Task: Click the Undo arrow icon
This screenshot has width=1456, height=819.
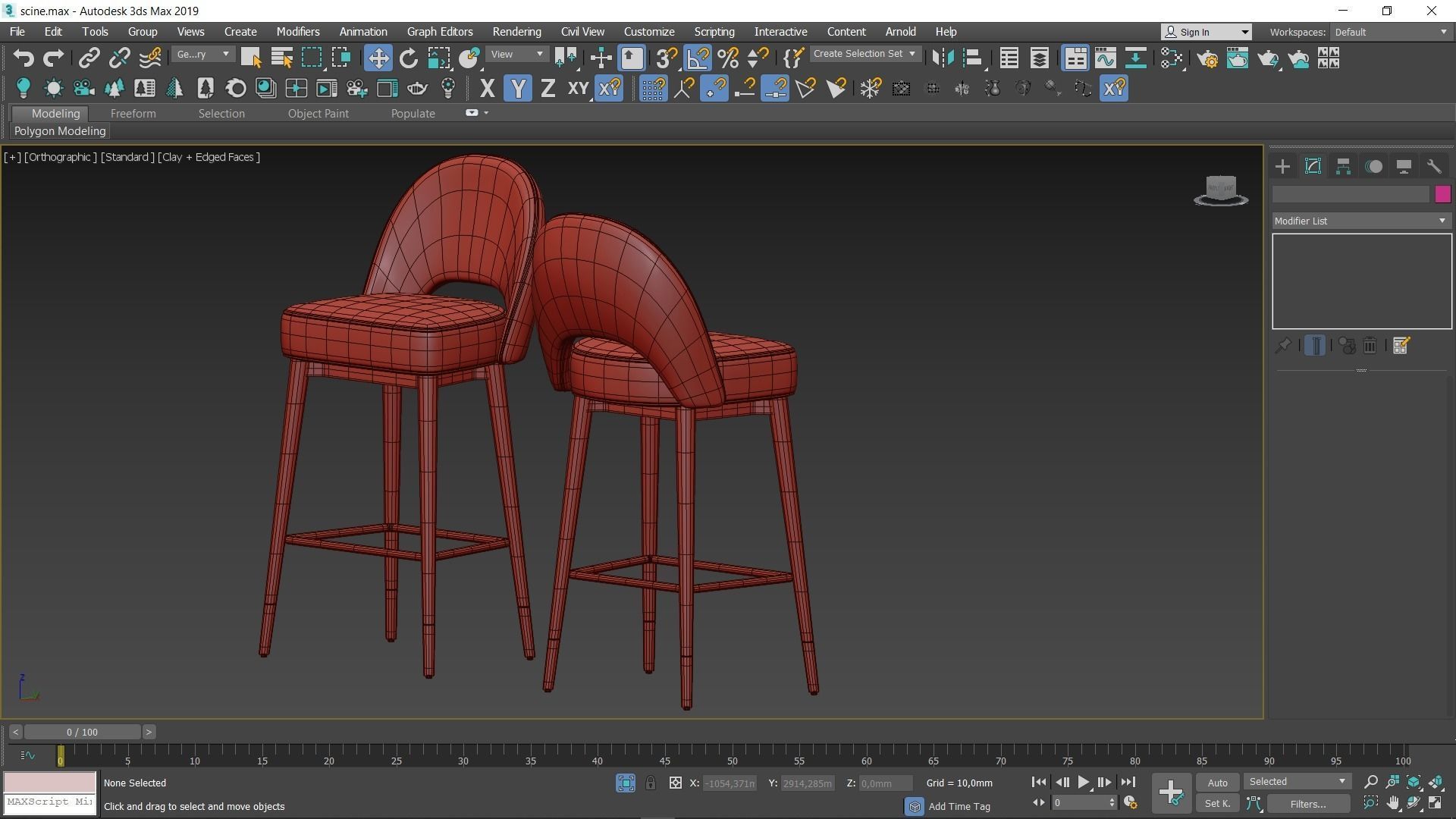Action: tap(24, 58)
